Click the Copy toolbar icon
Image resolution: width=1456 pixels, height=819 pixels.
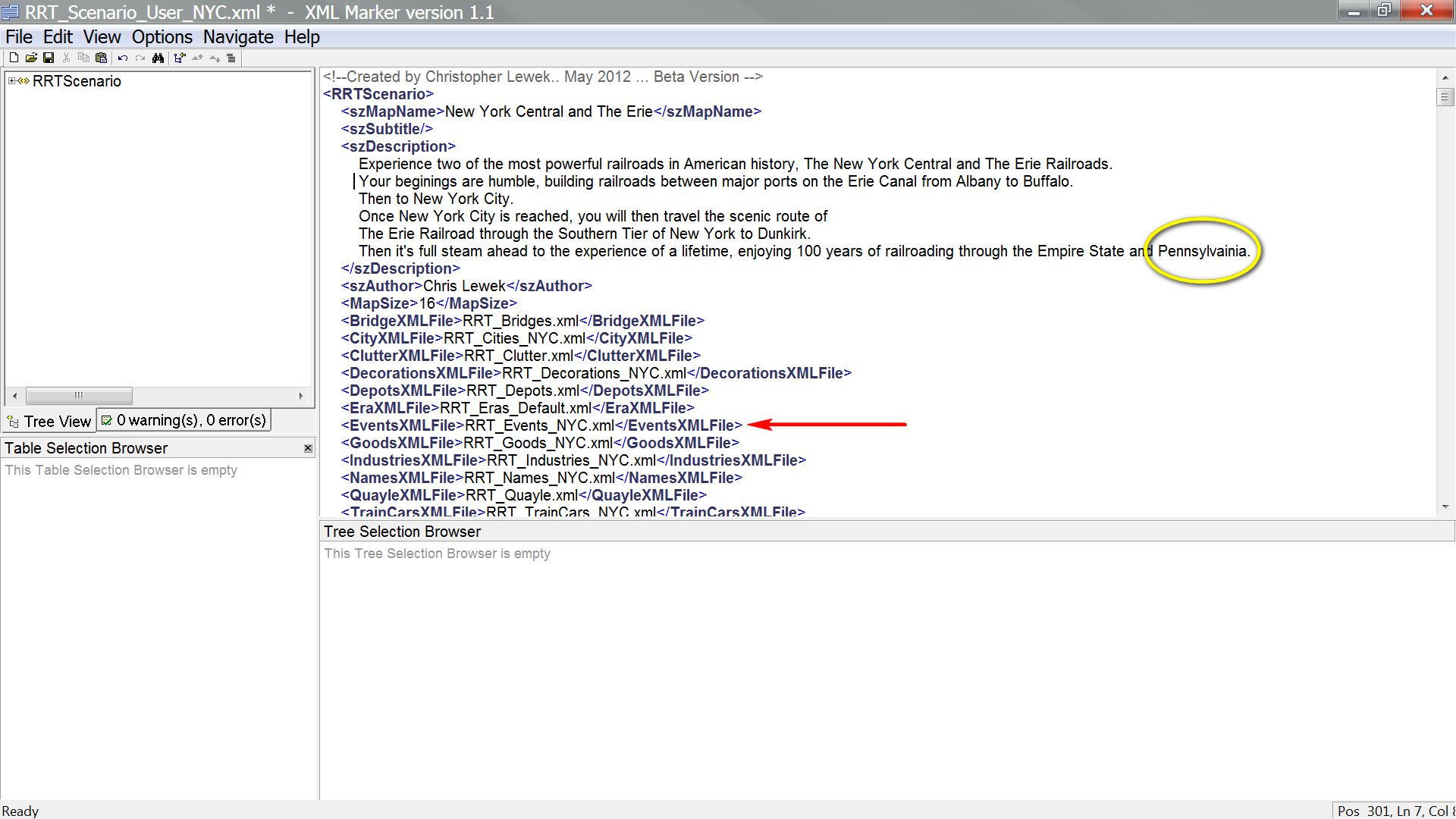click(83, 58)
